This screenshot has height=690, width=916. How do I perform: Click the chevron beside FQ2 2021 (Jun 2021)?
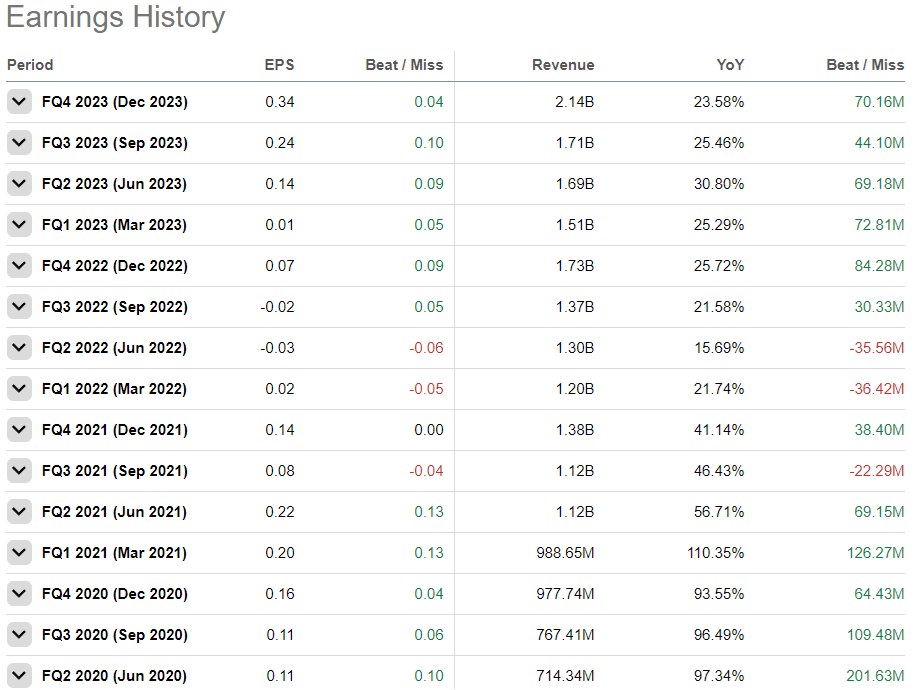coord(19,511)
